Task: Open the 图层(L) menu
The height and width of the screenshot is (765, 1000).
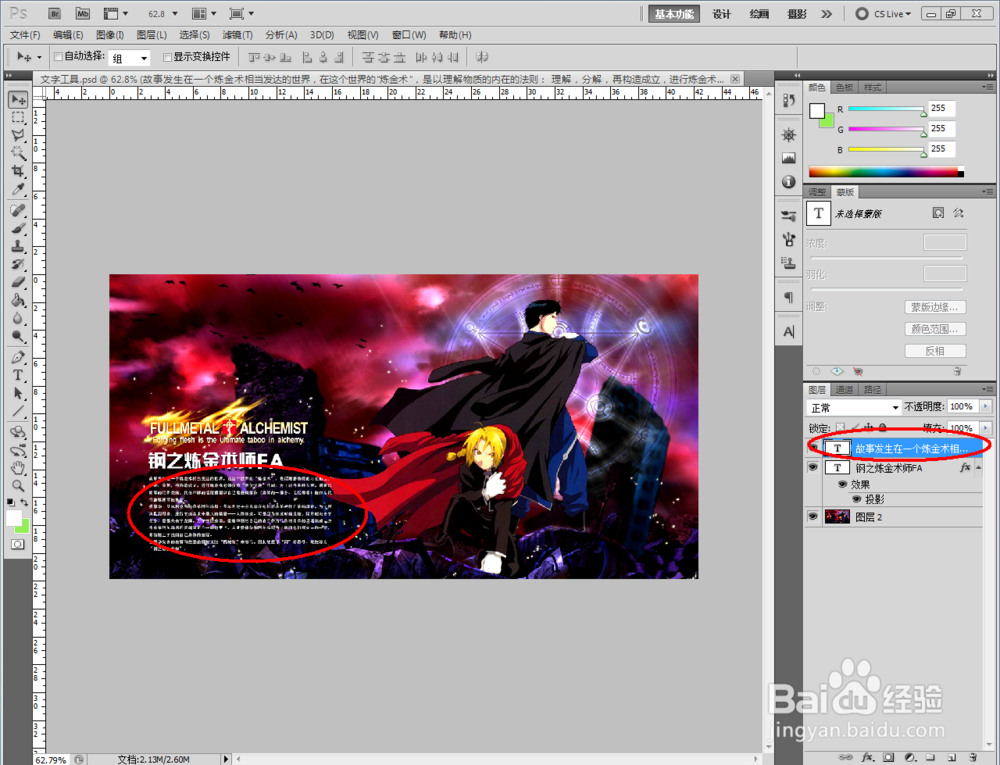Action: (152, 35)
